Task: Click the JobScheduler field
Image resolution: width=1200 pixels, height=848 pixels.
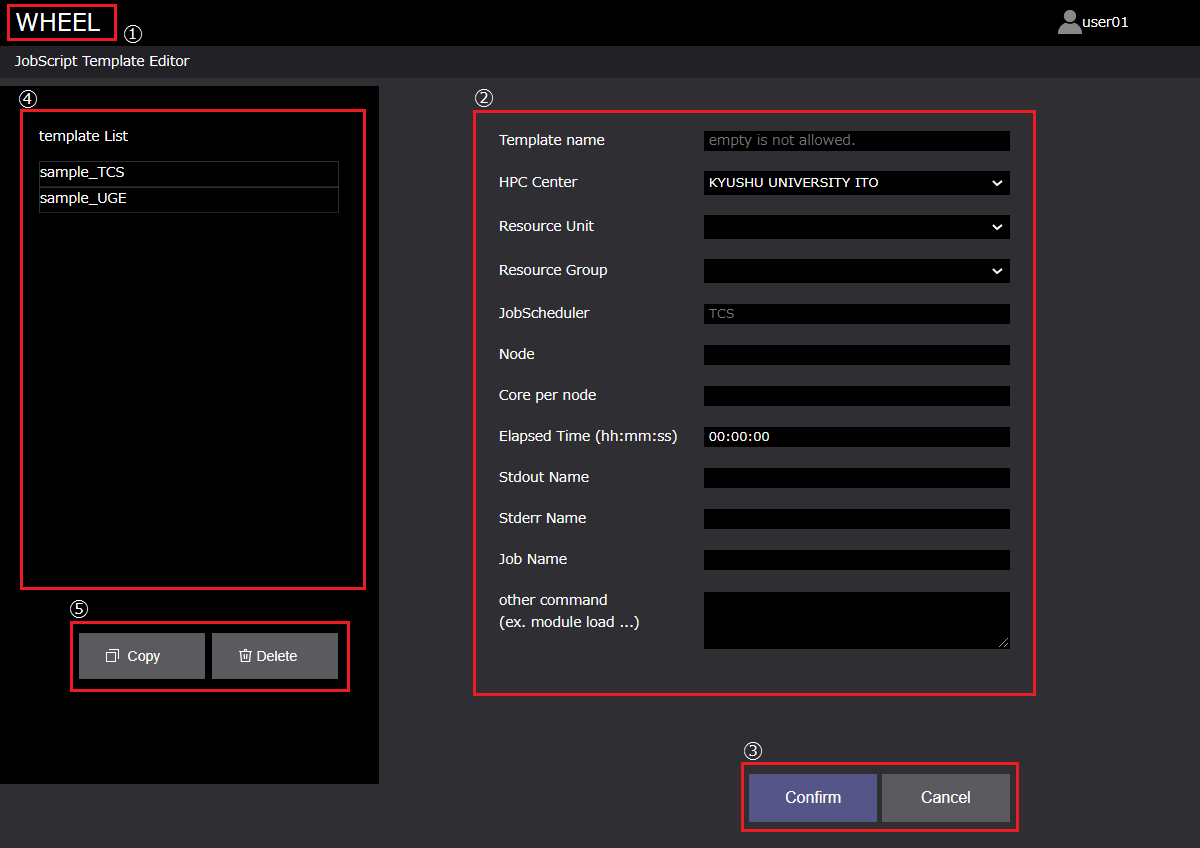Action: tap(856, 314)
